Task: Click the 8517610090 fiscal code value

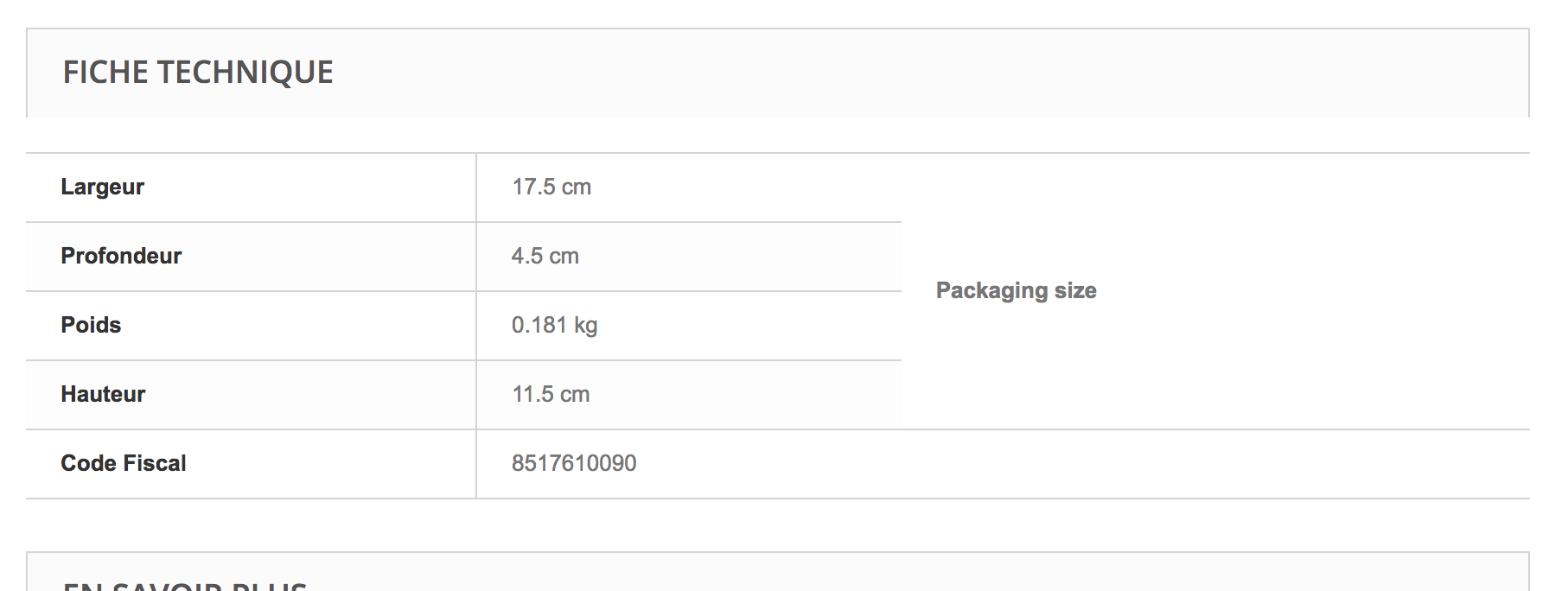Action: click(x=574, y=463)
